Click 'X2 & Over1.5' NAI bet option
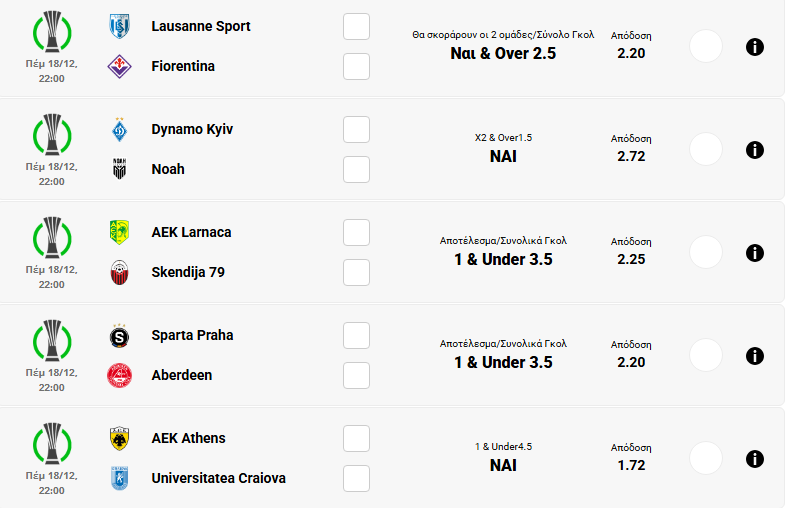 coord(503,156)
